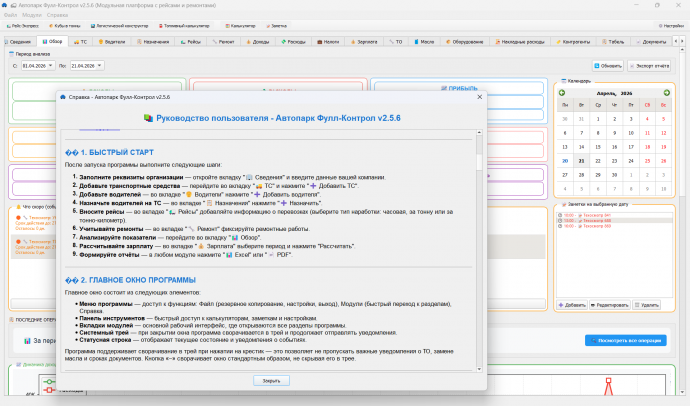
Task: Click the Экспорт отчёта button
Action: 649,66
